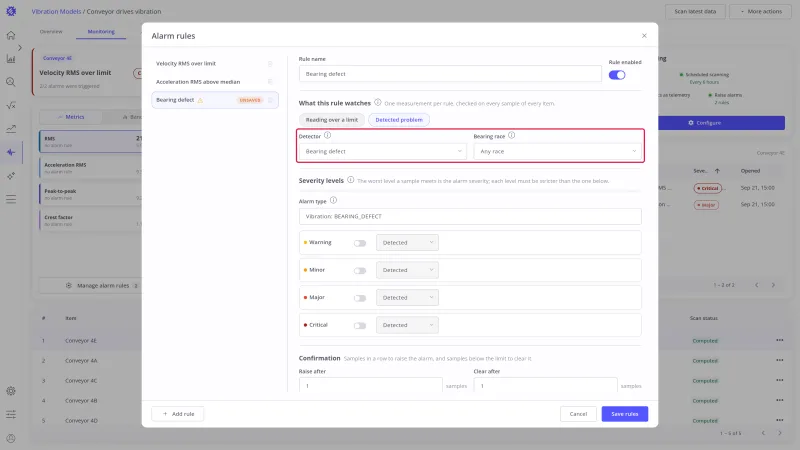Open the Detector dropdown
Viewport: 800px width, 450px height.
tap(383, 152)
